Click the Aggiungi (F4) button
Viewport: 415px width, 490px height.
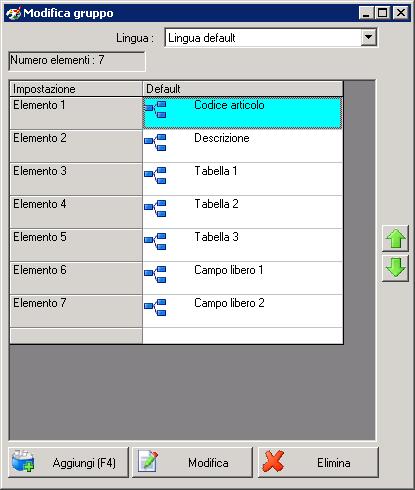(x=68, y=463)
